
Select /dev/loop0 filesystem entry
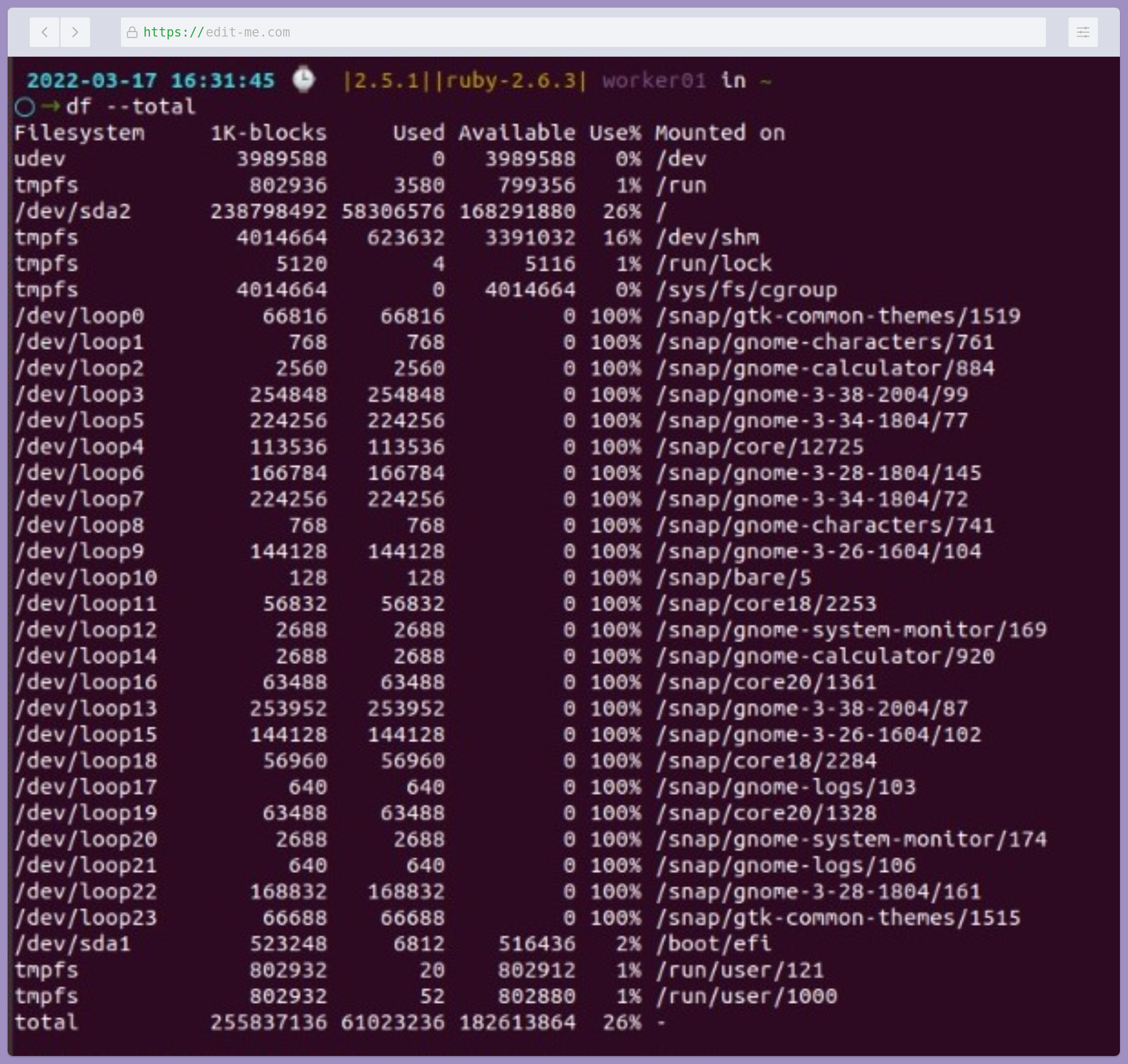[x=80, y=316]
